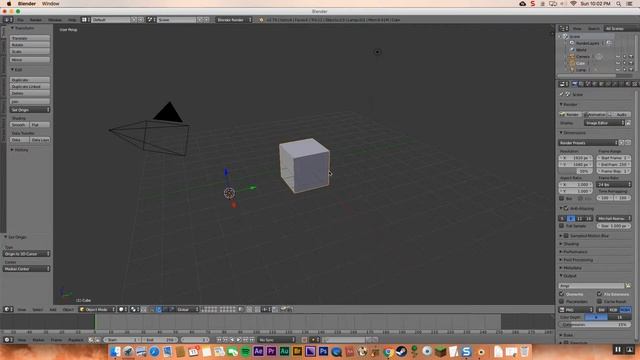
Task: Click the Delete button in Edit section
Action: (x=30, y=93)
